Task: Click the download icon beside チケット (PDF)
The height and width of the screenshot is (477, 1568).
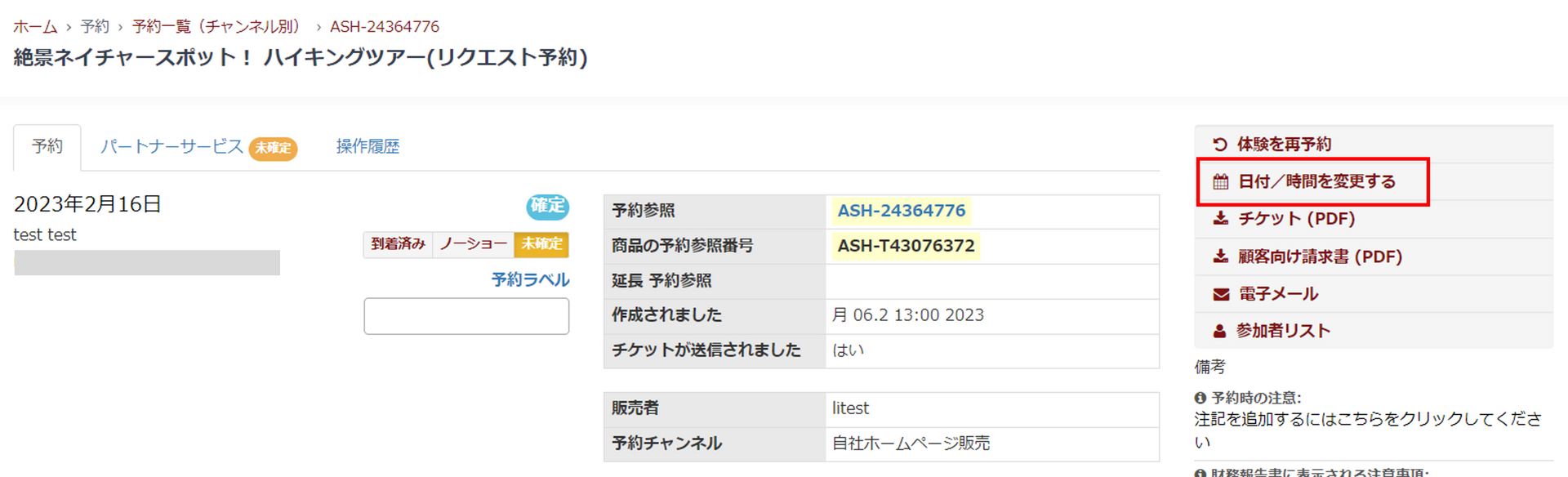Action: [1221, 219]
